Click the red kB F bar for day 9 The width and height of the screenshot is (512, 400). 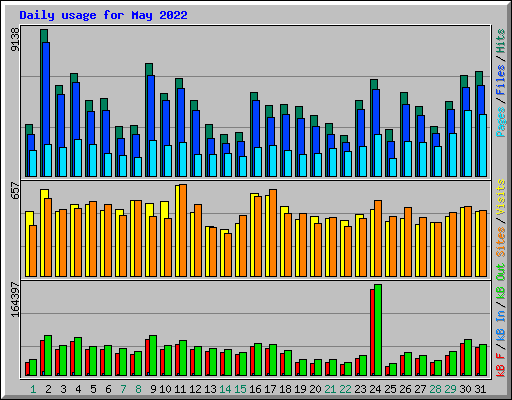(147, 357)
